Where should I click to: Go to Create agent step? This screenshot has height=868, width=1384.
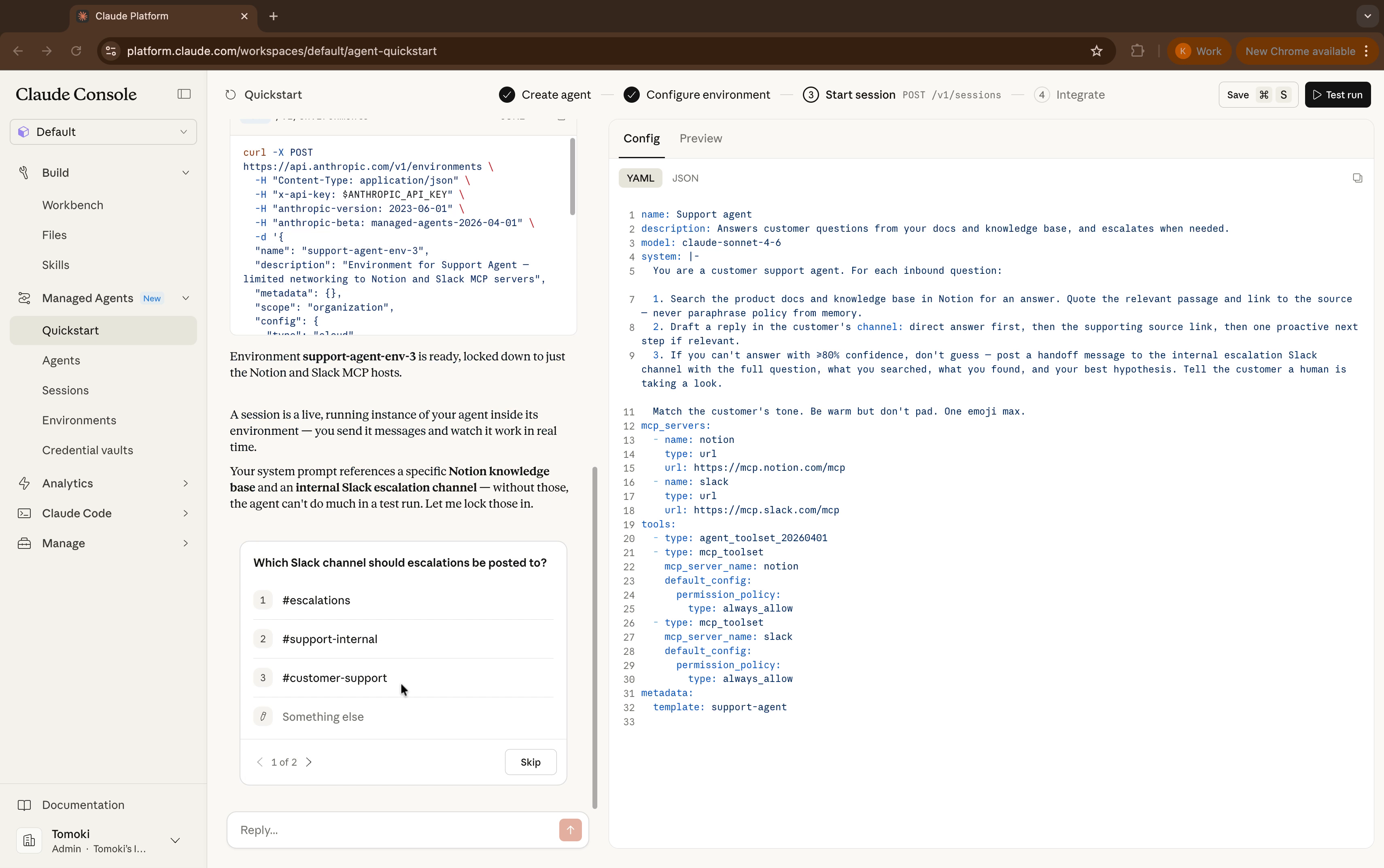(x=545, y=95)
